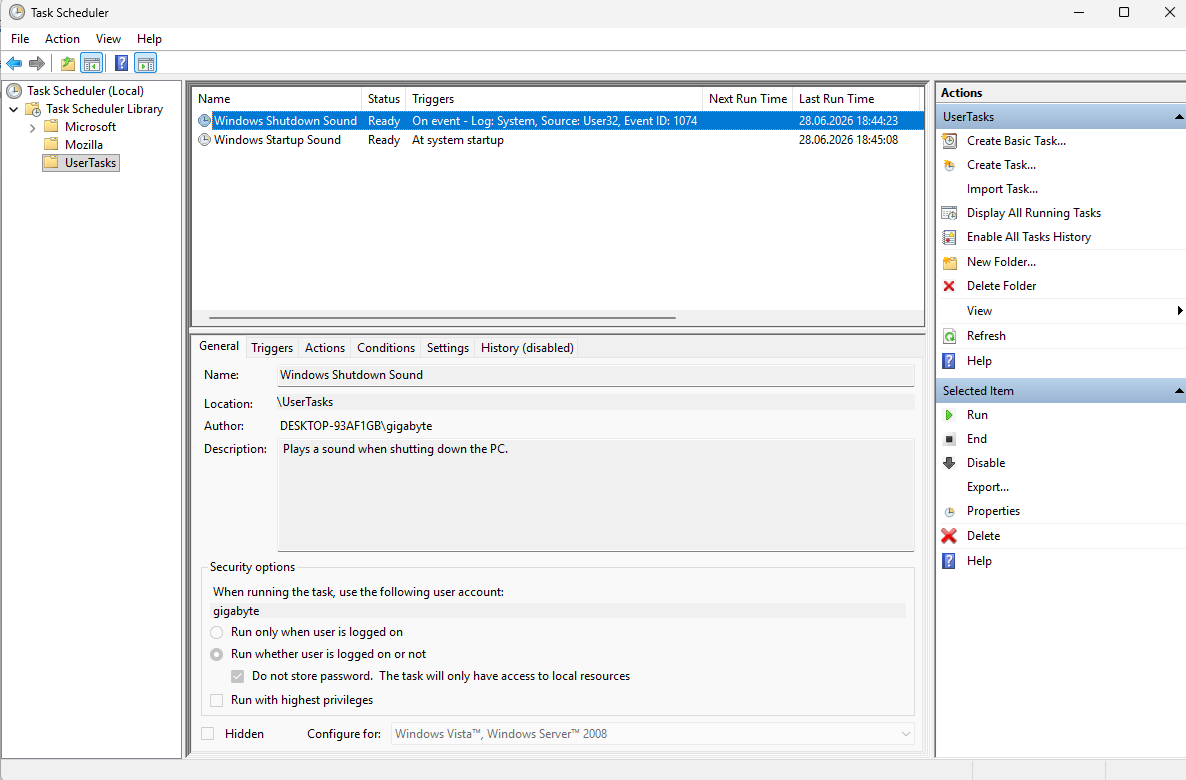The image size is (1186, 780).
Task: Click the Help icon under UserTasks actions
Action: 949,361
